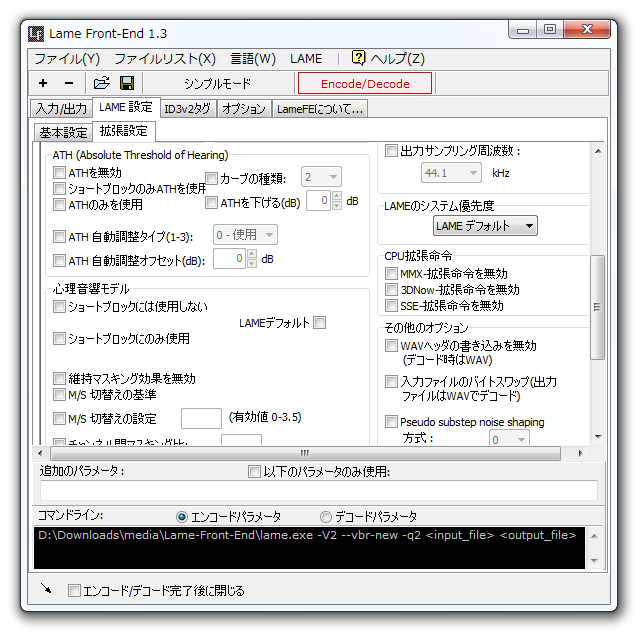The height and width of the screenshot is (635, 640).
Task: Enable the ATHを無効 checkbox
Action: point(59,172)
